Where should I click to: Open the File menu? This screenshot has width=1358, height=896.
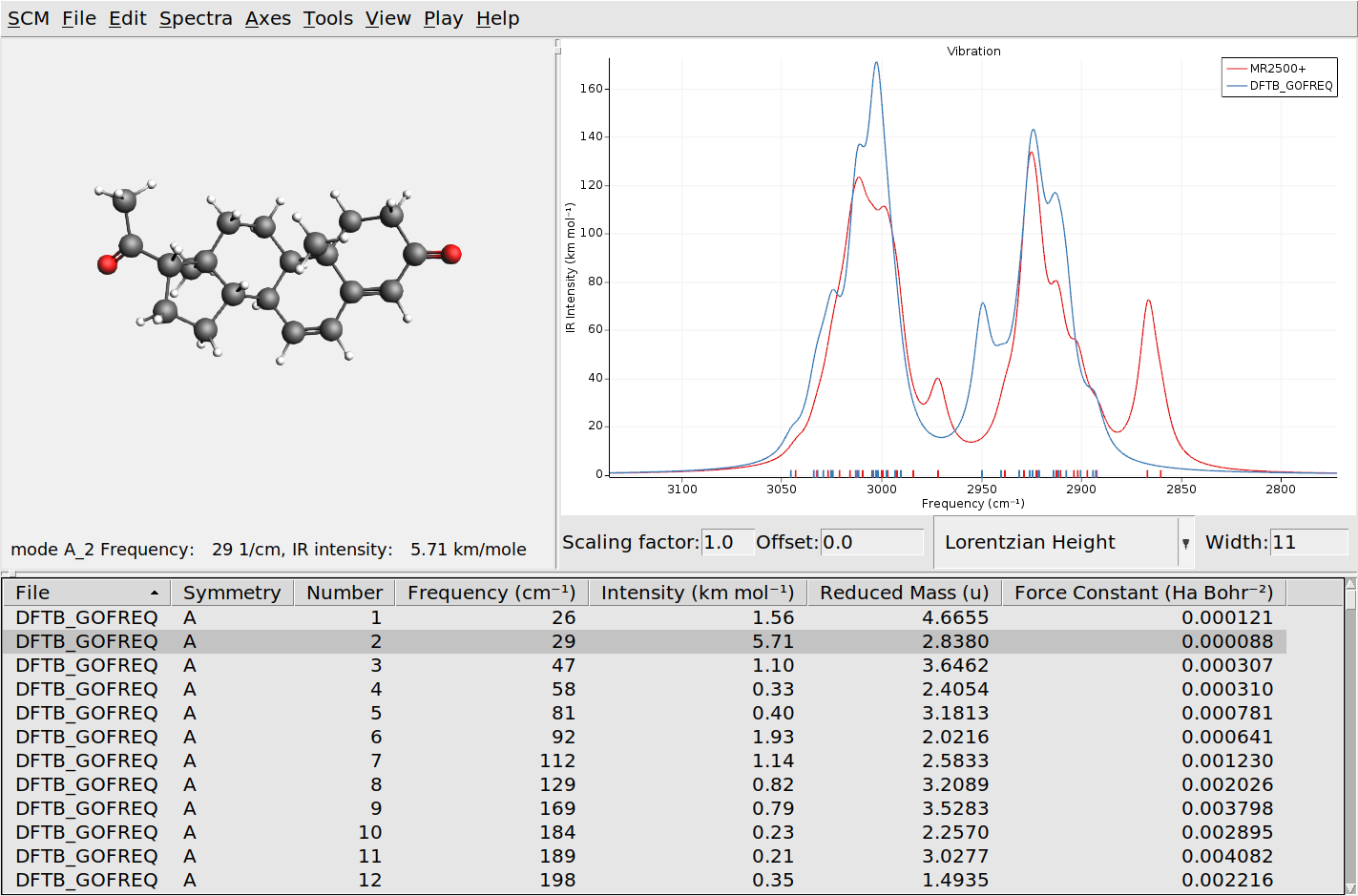point(78,17)
